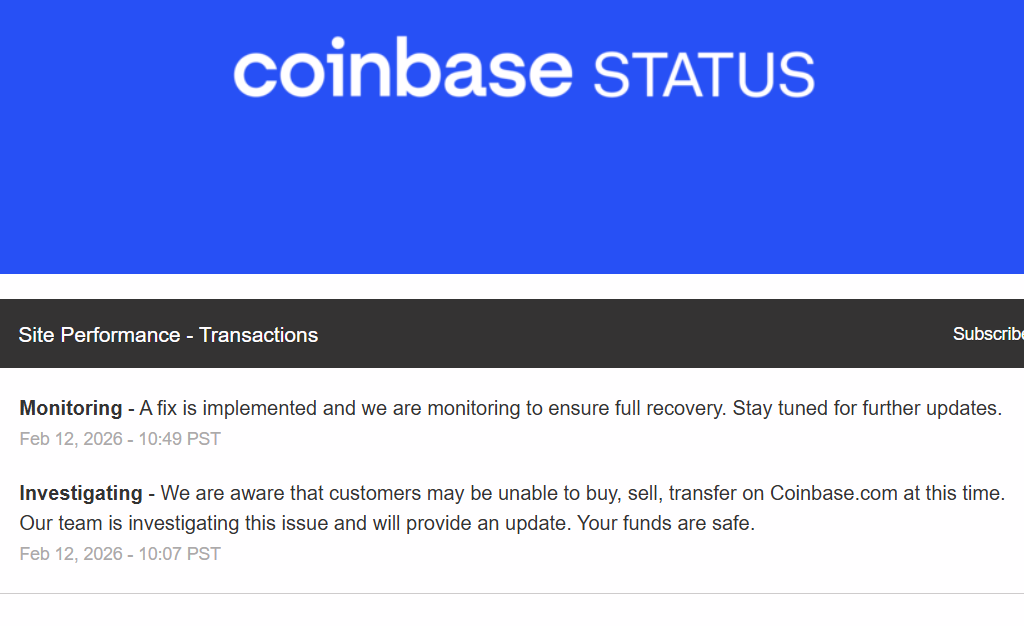Image resolution: width=1024 pixels, height=626 pixels.
Task: Click the white page background below updates
Action: [x=512, y=610]
